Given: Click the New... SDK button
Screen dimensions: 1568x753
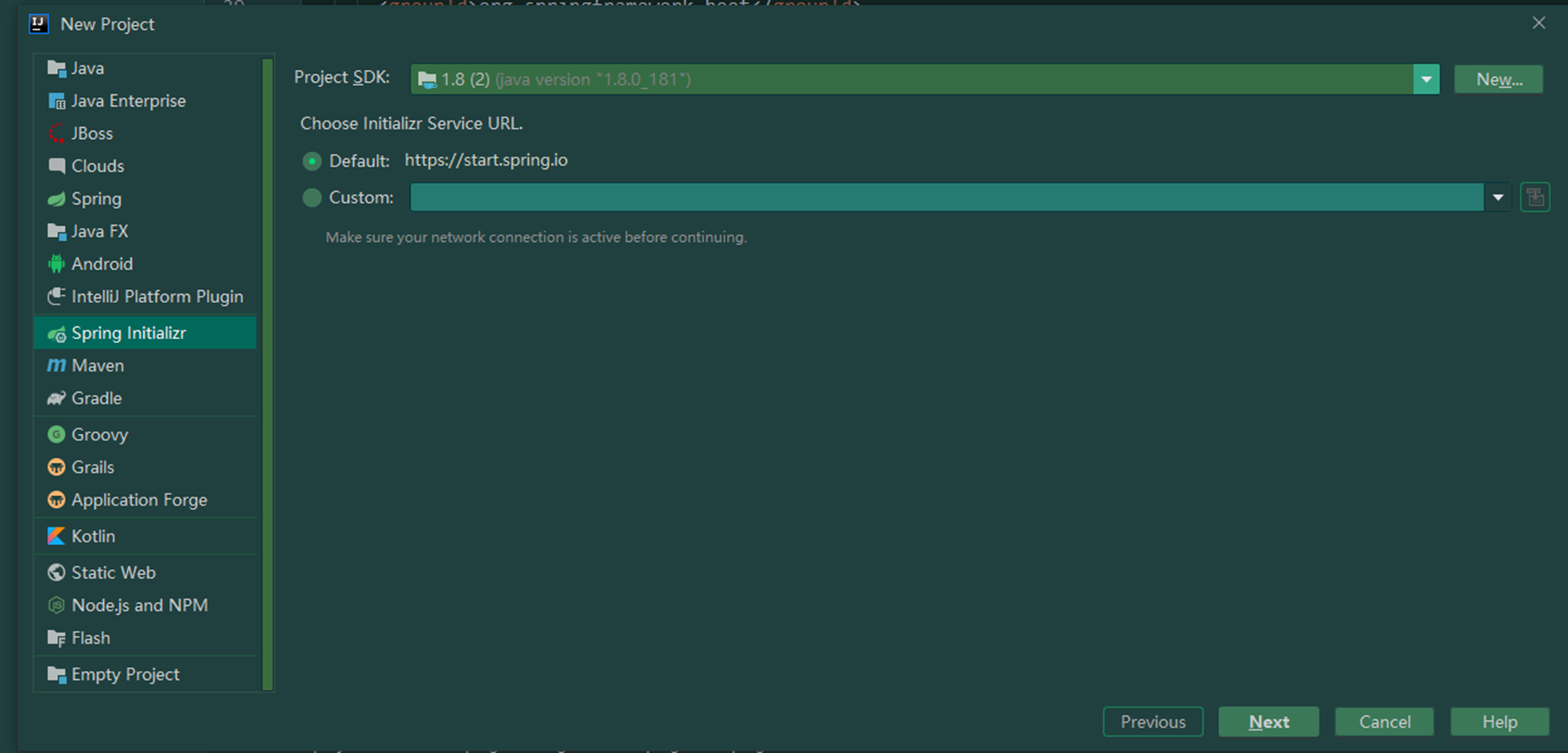Looking at the screenshot, I should tap(1499, 80).
